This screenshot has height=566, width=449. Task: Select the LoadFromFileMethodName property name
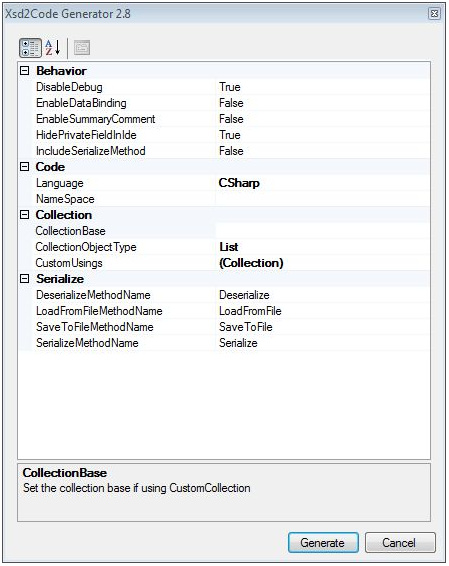click(x=99, y=311)
